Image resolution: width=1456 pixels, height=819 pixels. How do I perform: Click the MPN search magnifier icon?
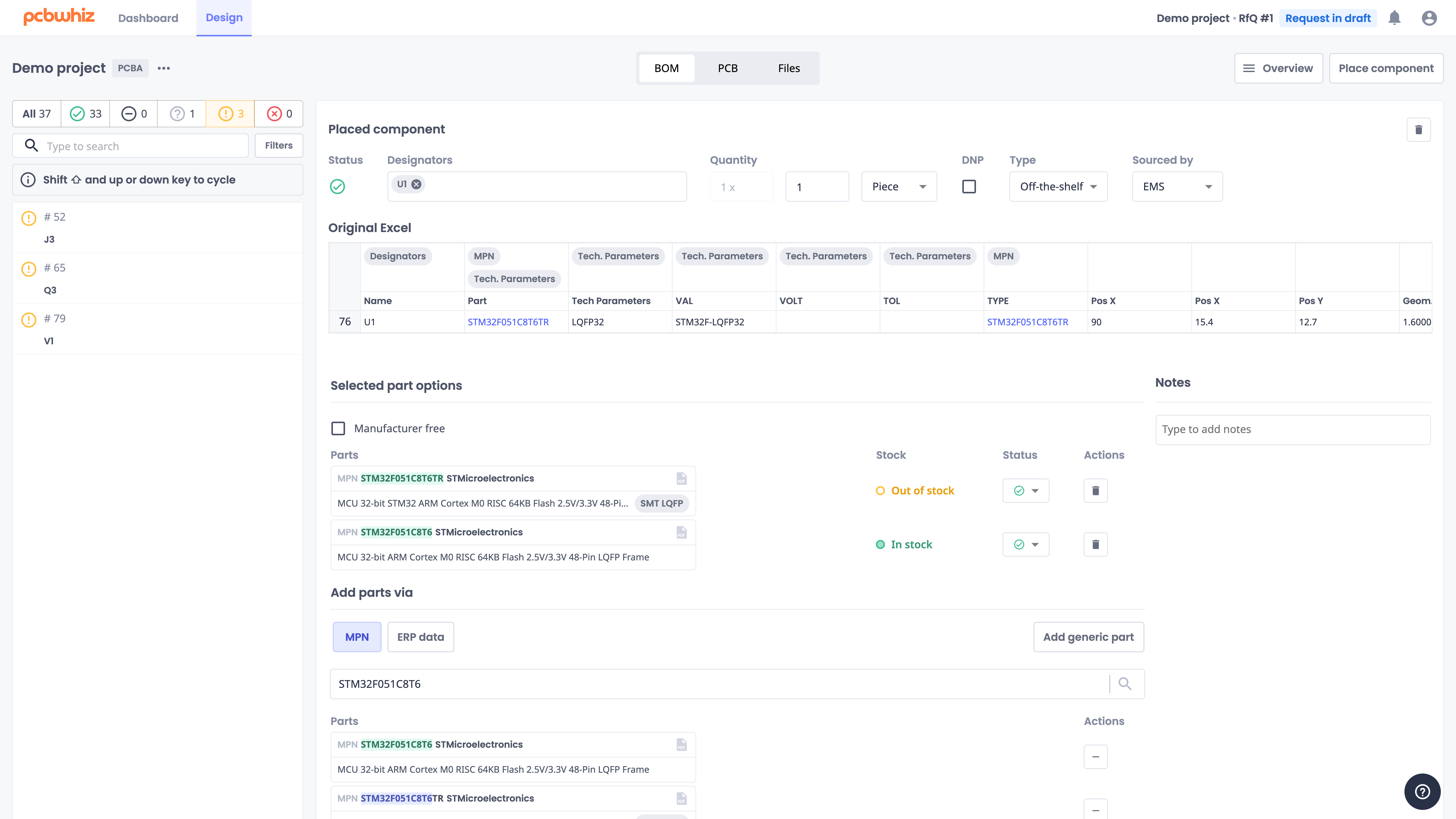coord(1125,684)
